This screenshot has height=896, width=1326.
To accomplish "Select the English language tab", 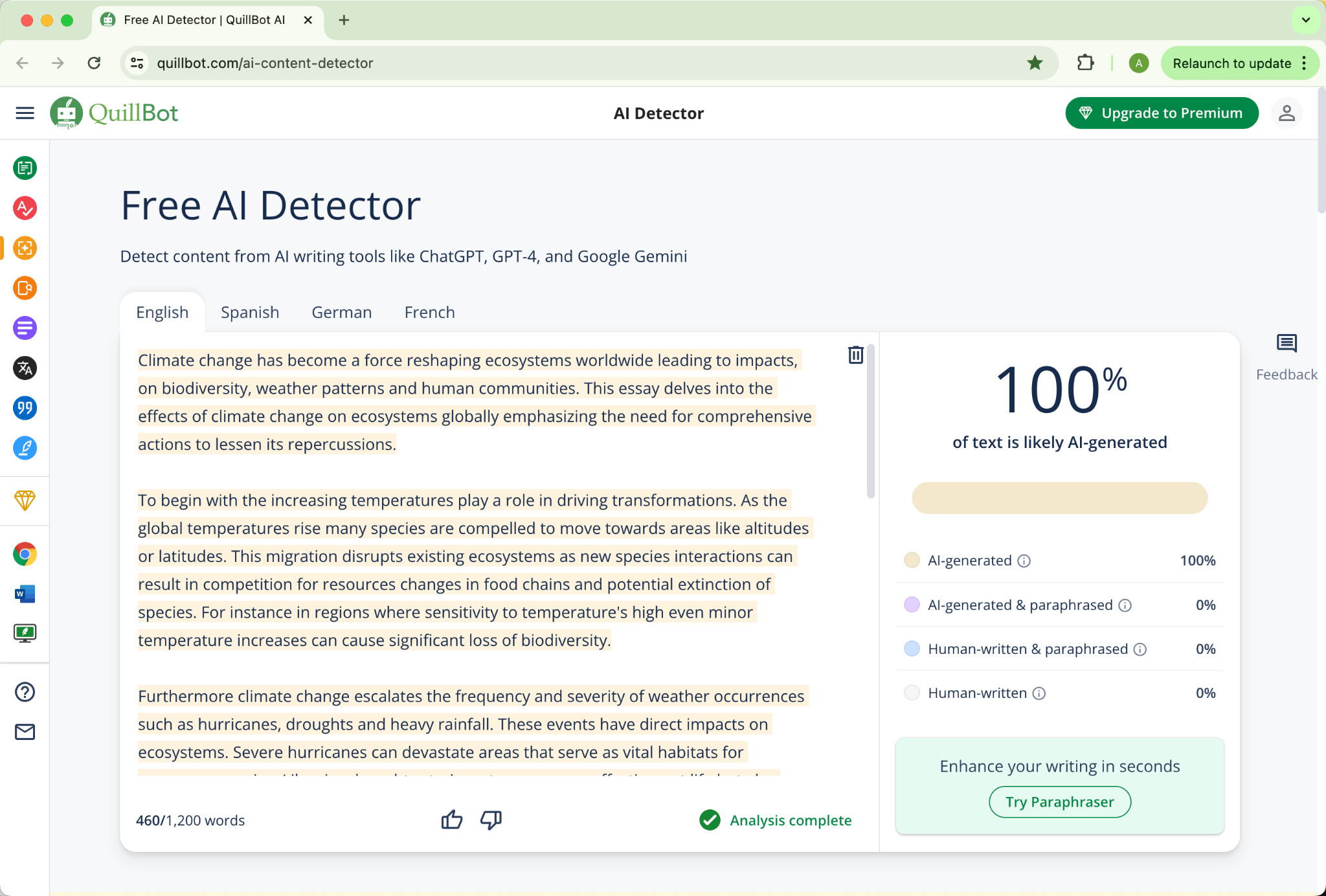I will pos(162,311).
